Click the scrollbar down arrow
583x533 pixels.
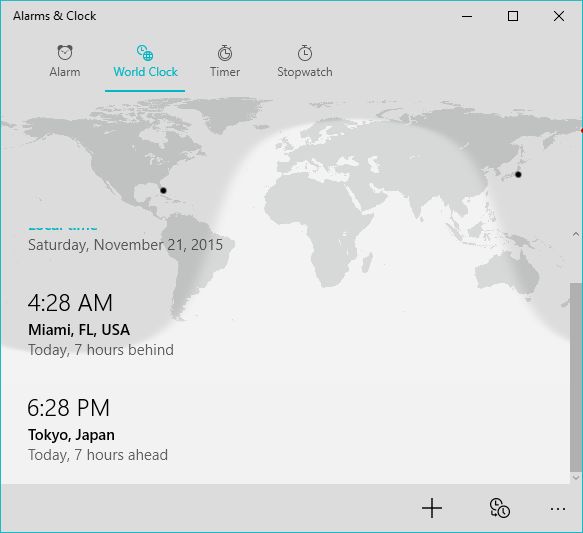pyautogui.click(x=576, y=477)
